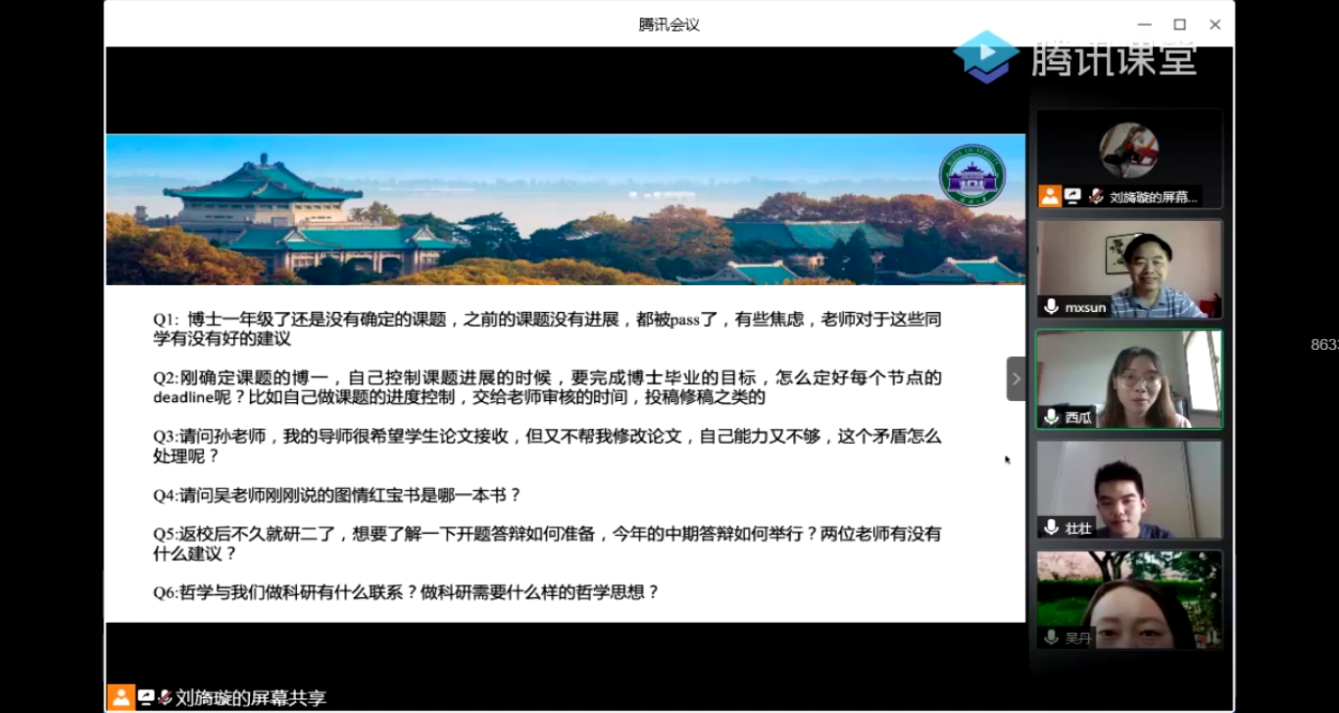The width and height of the screenshot is (1339, 713).
Task: Click the presenter avatar in top participant tile
Action: [1129, 150]
